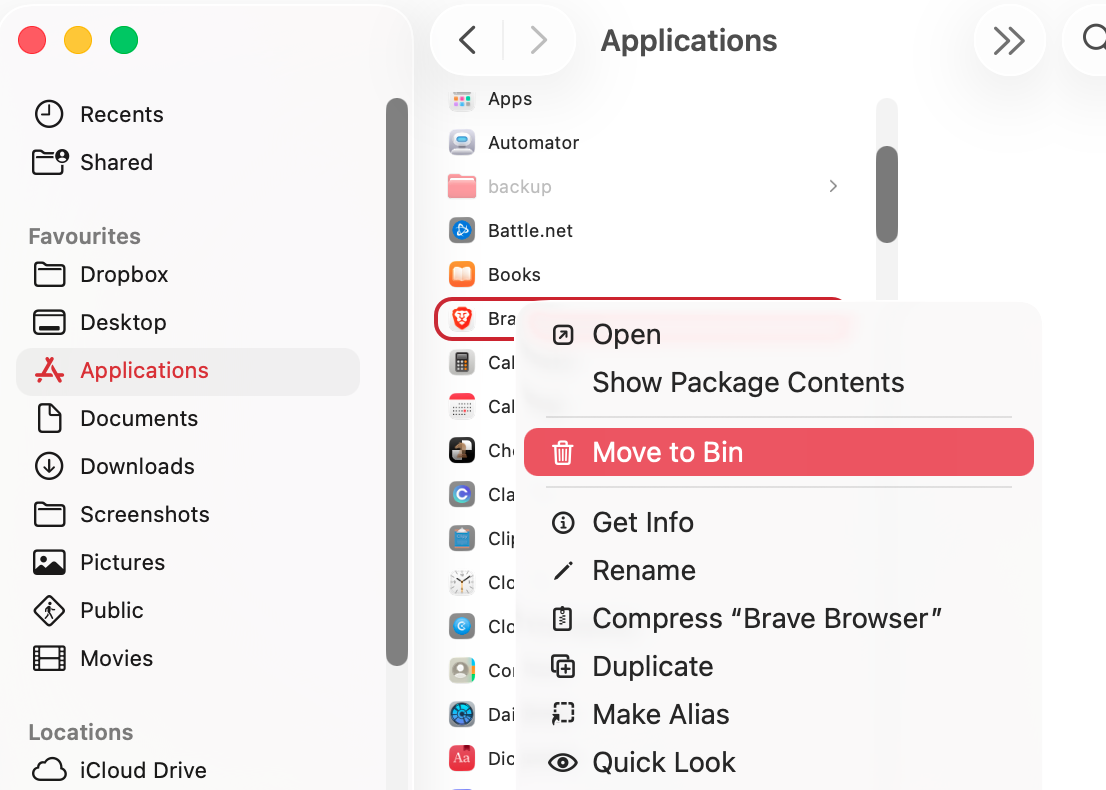The width and height of the screenshot is (1106, 790).
Task: Select the Contacts app icon
Action: coord(462,670)
